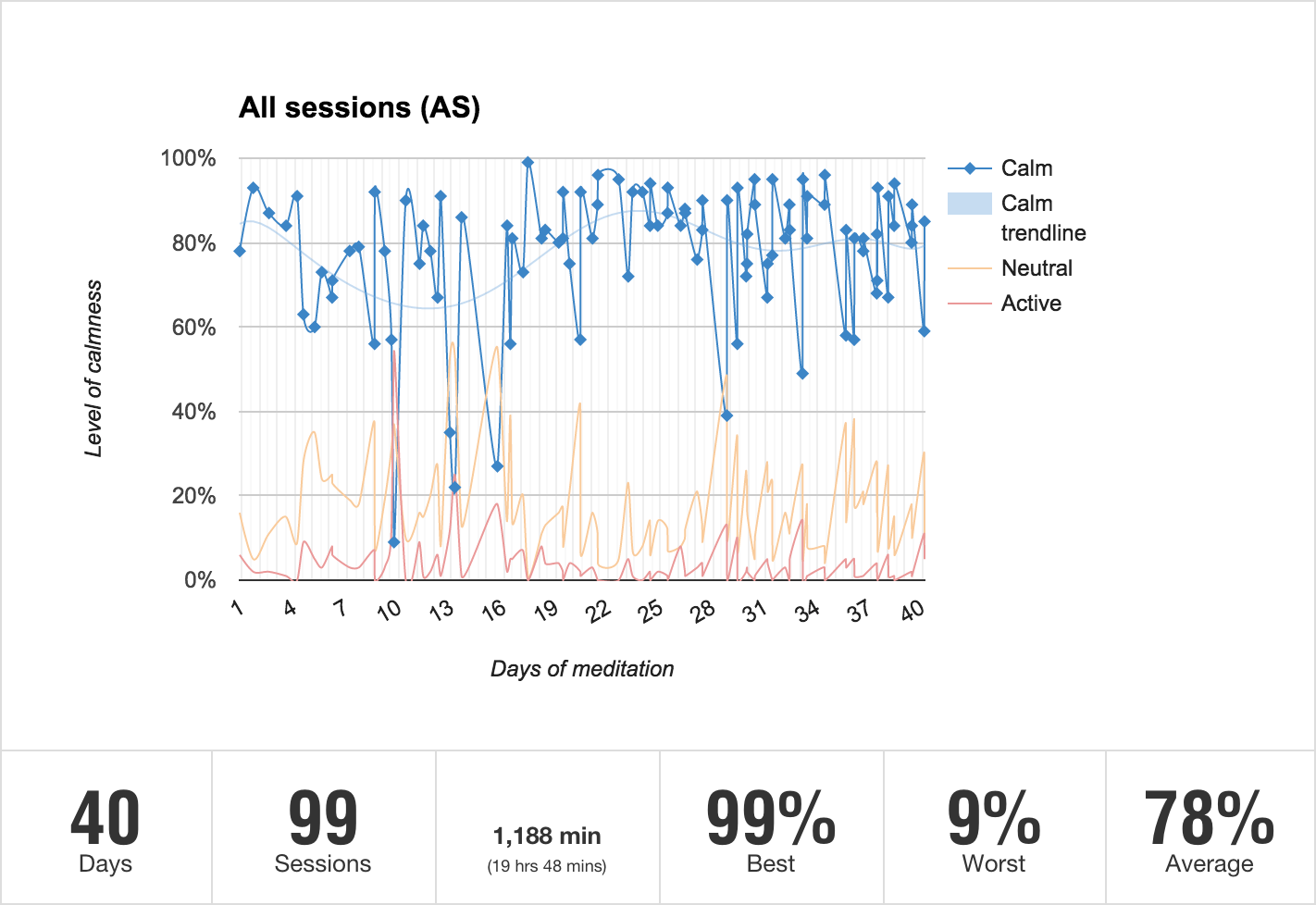Click the 100% y-axis tick label
The image size is (1316, 905).
(x=189, y=158)
